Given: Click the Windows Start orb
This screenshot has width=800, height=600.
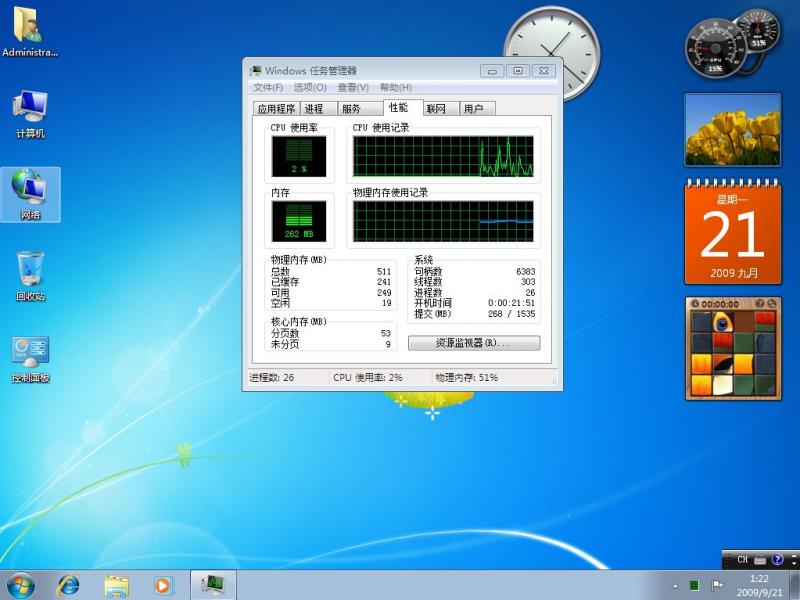Looking at the screenshot, I should [20, 586].
